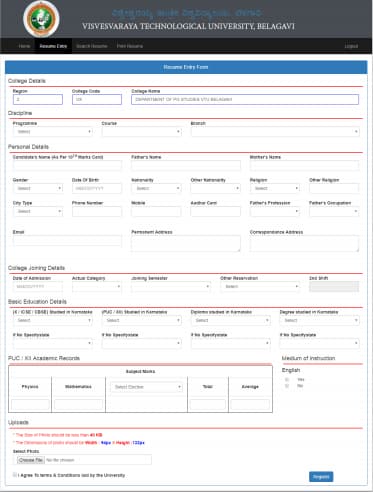The height and width of the screenshot is (492, 373).
Task: Select the Resume Entry tab
Action: click(x=53, y=46)
